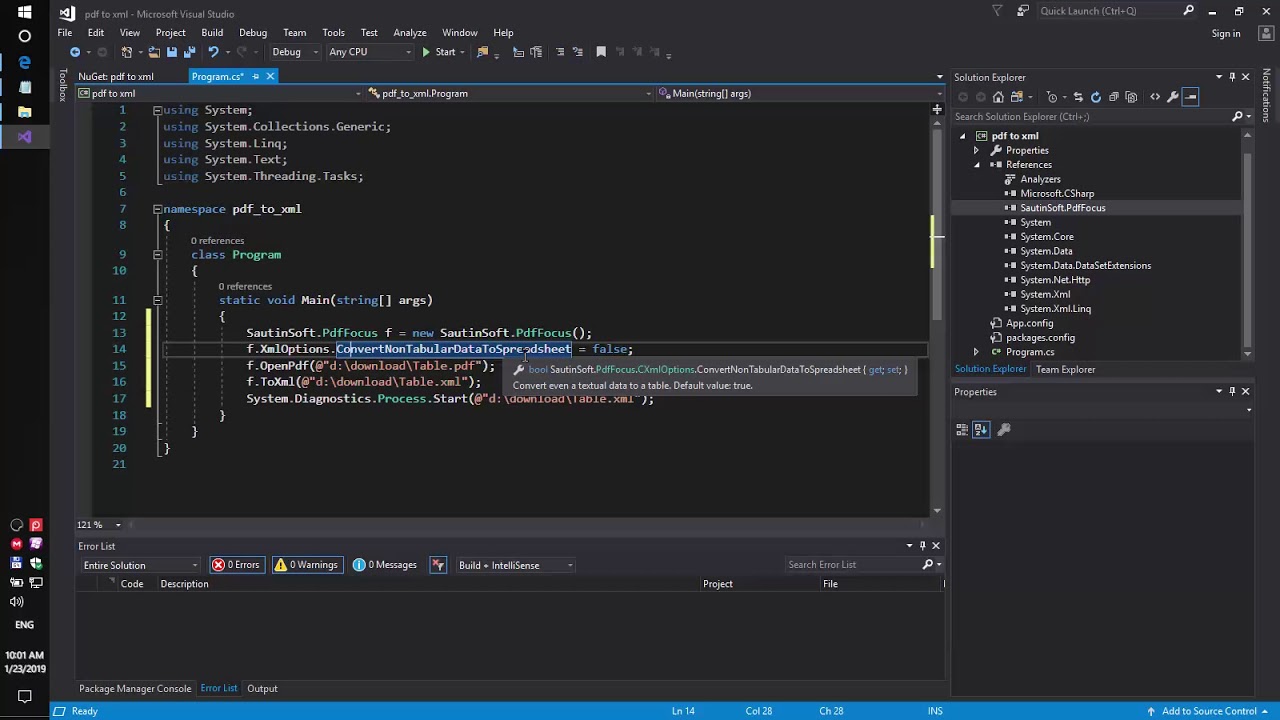Image resolution: width=1280 pixels, height=720 pixels.
Task: Switch to the Output tab
Action: pos(262,689)
